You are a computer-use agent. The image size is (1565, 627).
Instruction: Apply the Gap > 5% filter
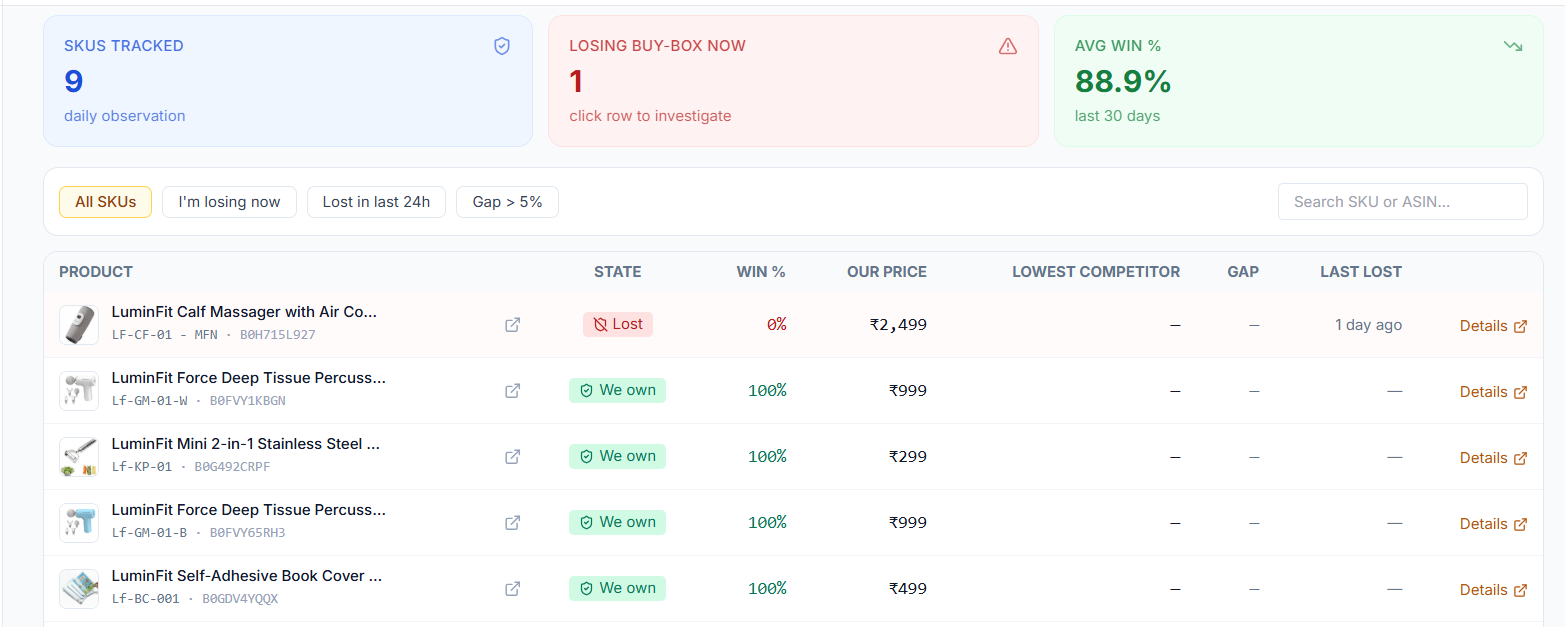tap(507, 202)
